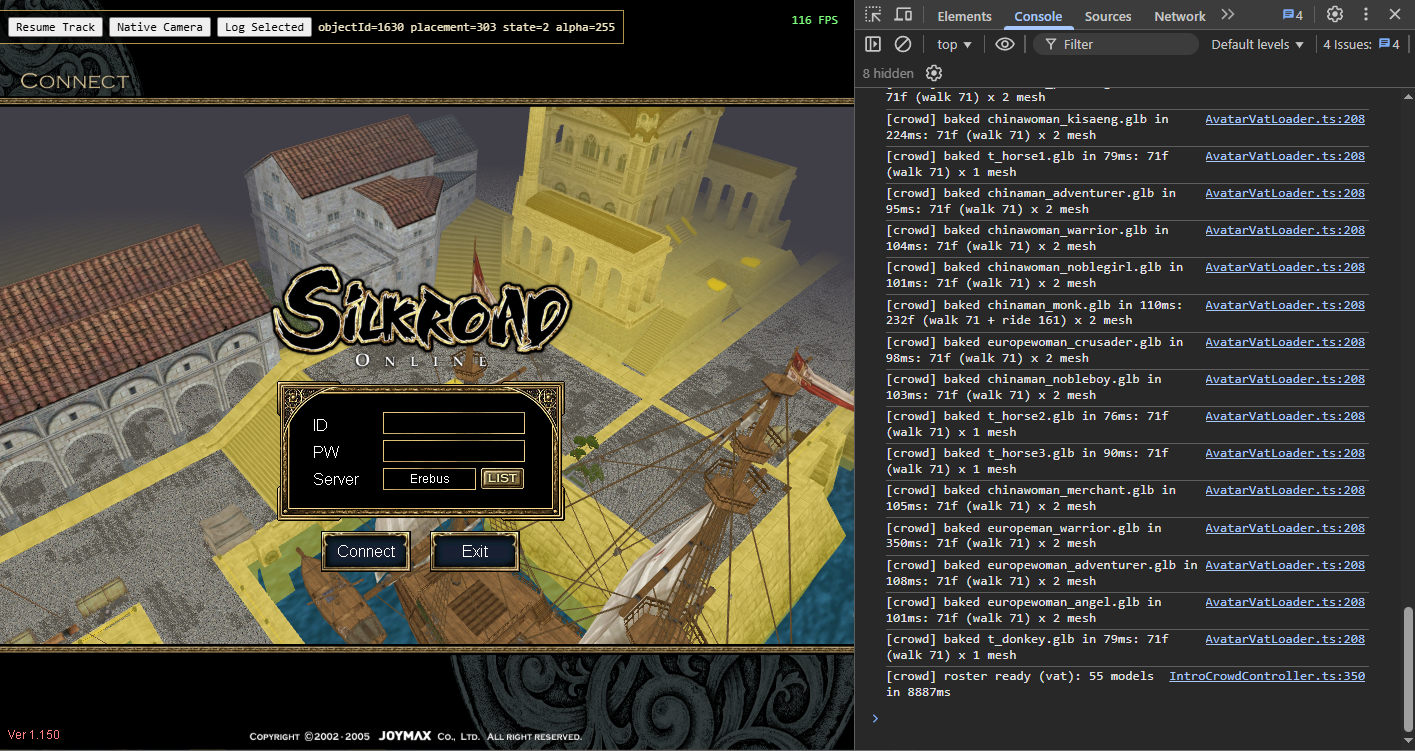Open DevTools more options menu
The width and height of the screenshot is (1415, 751).
(x=1366, y=15)
